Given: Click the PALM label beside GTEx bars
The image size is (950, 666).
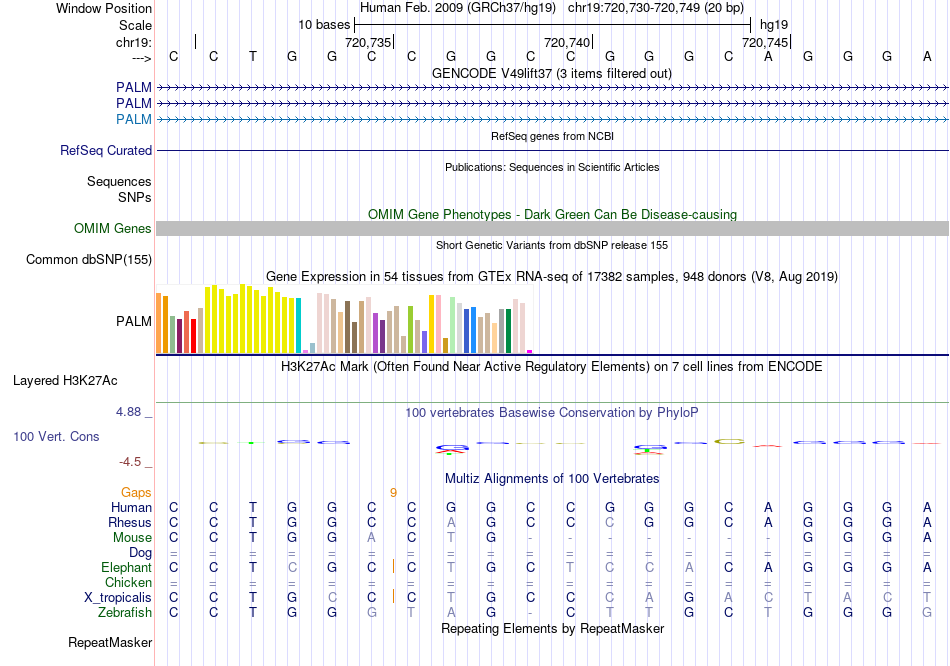Looking at the screenshot, I should 134,321.
